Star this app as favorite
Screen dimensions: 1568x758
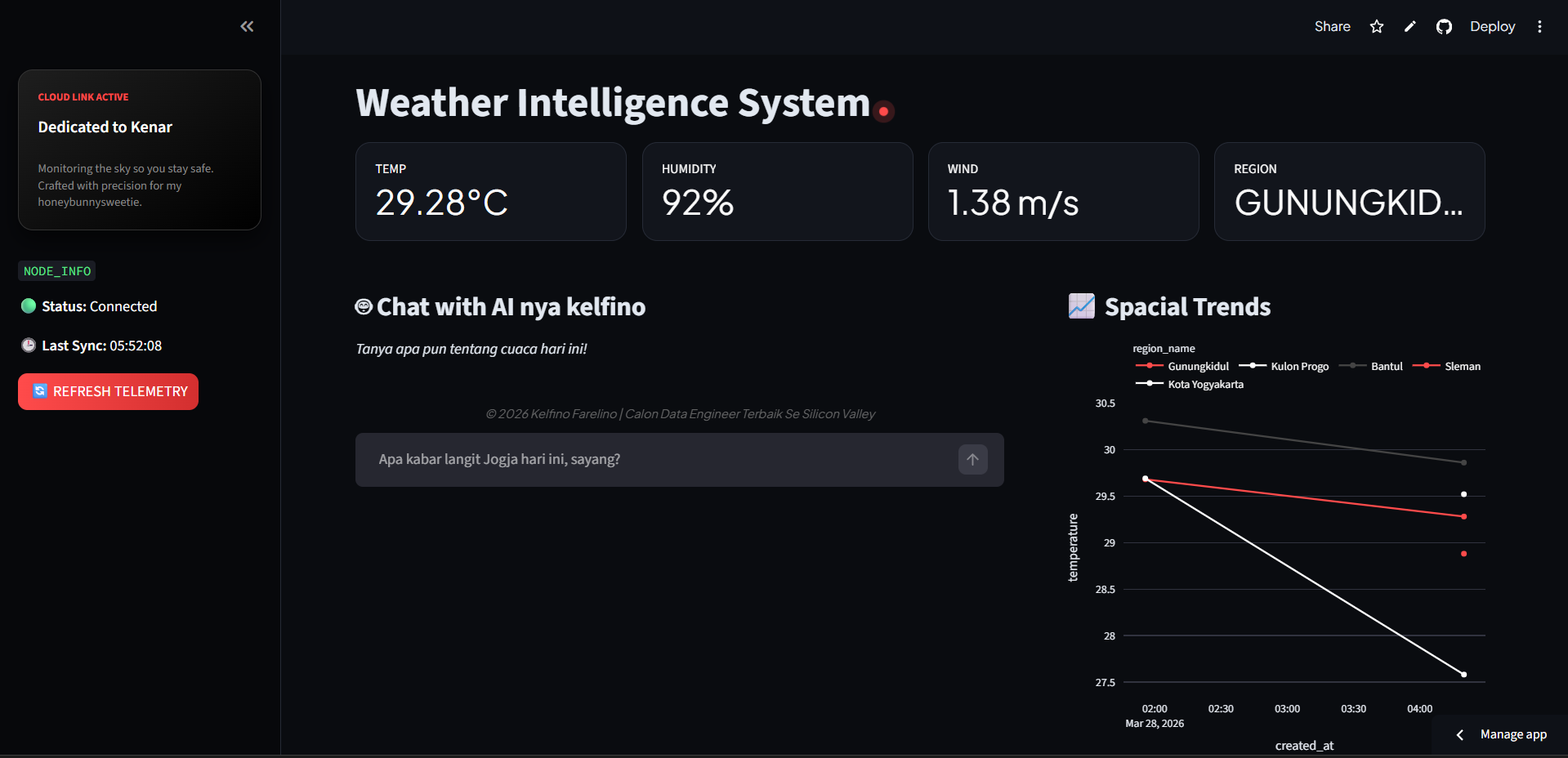1377,27
